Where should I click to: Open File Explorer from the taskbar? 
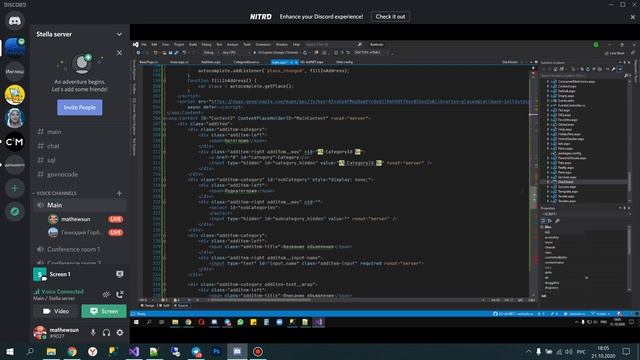tap(51, 351)
